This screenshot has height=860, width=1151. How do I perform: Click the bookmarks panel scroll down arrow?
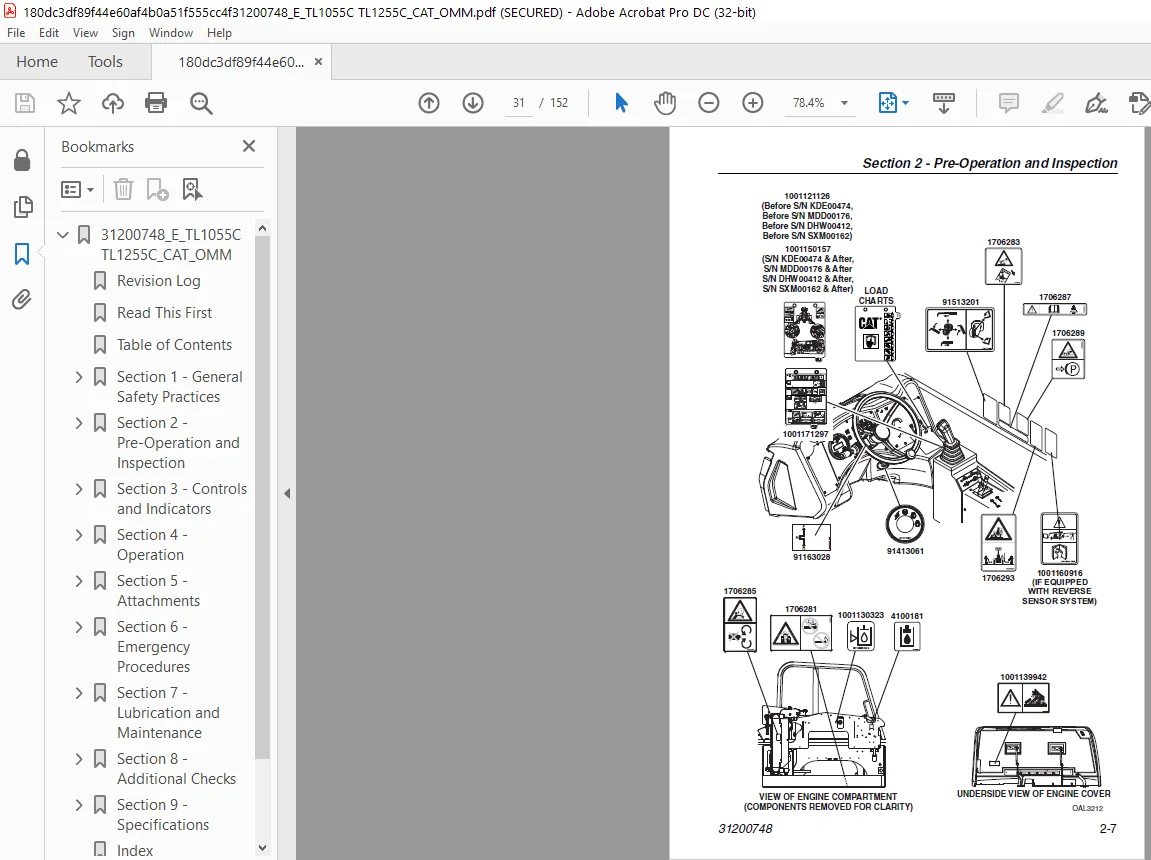(x=263, y=848)
